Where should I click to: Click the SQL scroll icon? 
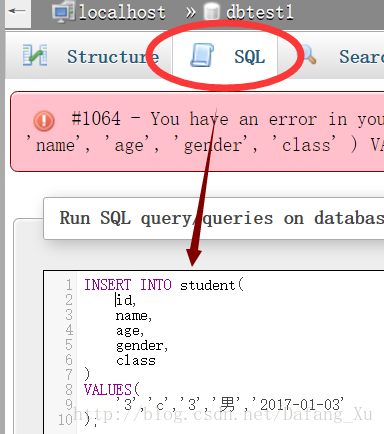tap(202, 55)
